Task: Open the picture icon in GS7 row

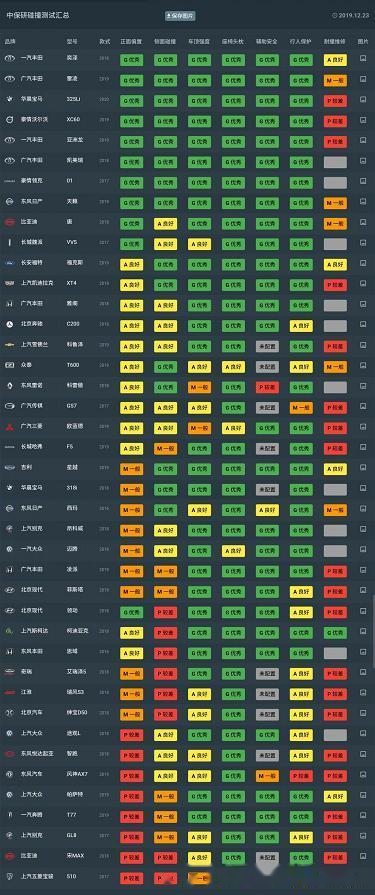Action: click(363, 406)
